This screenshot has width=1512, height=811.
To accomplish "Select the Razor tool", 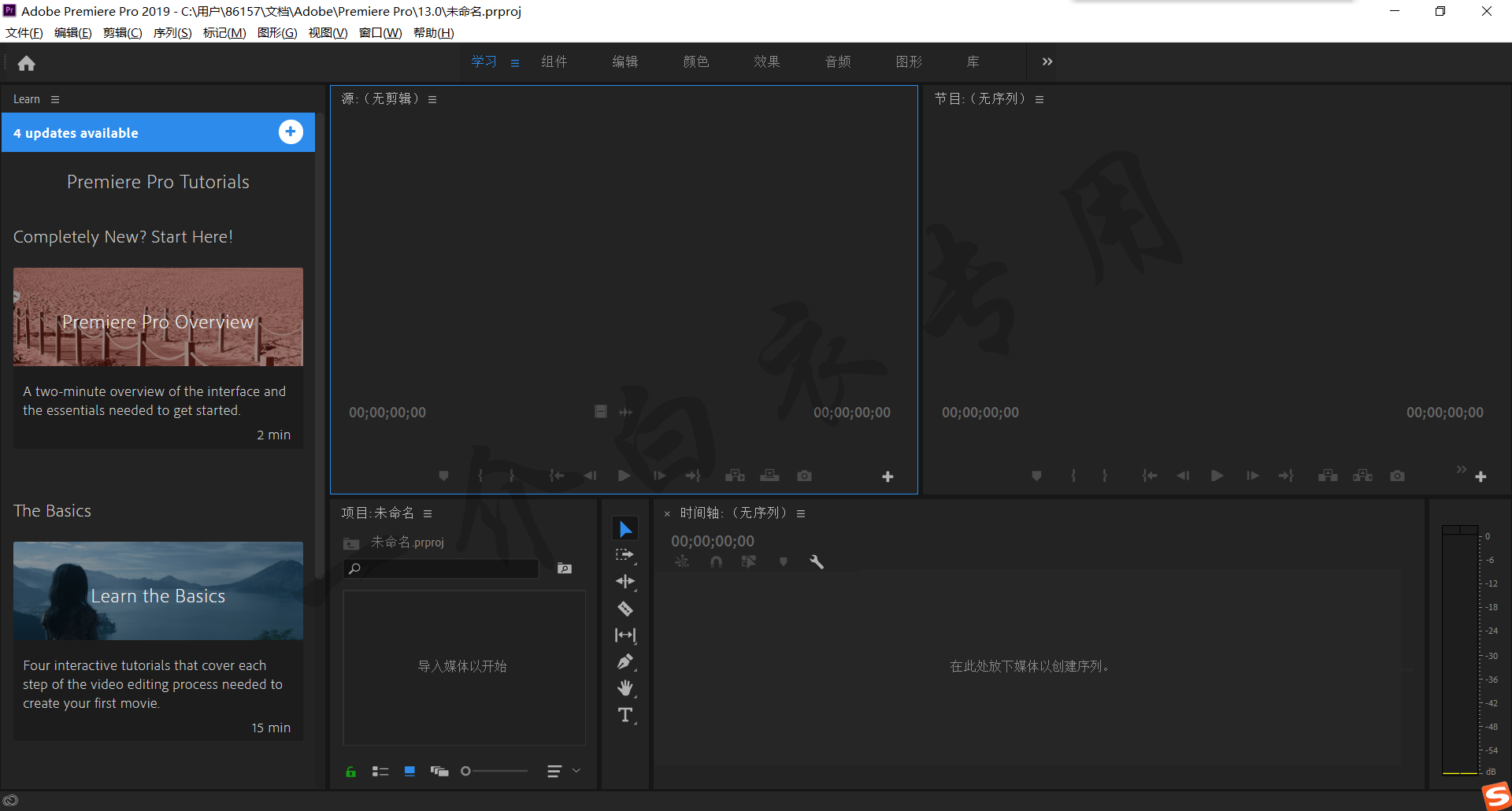I will pos(625,609).
